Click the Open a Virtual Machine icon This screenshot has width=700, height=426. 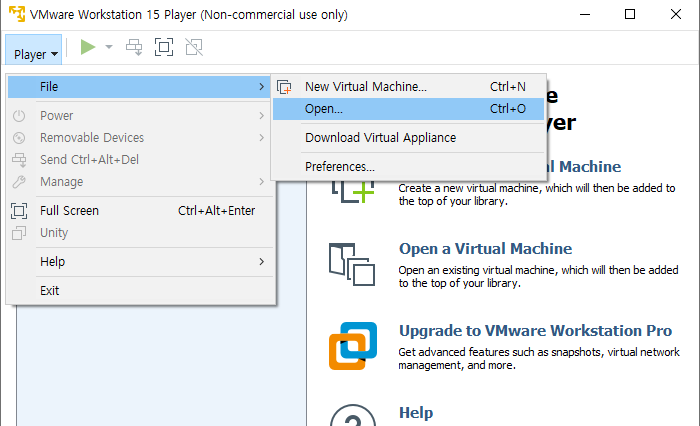(352, 264)
